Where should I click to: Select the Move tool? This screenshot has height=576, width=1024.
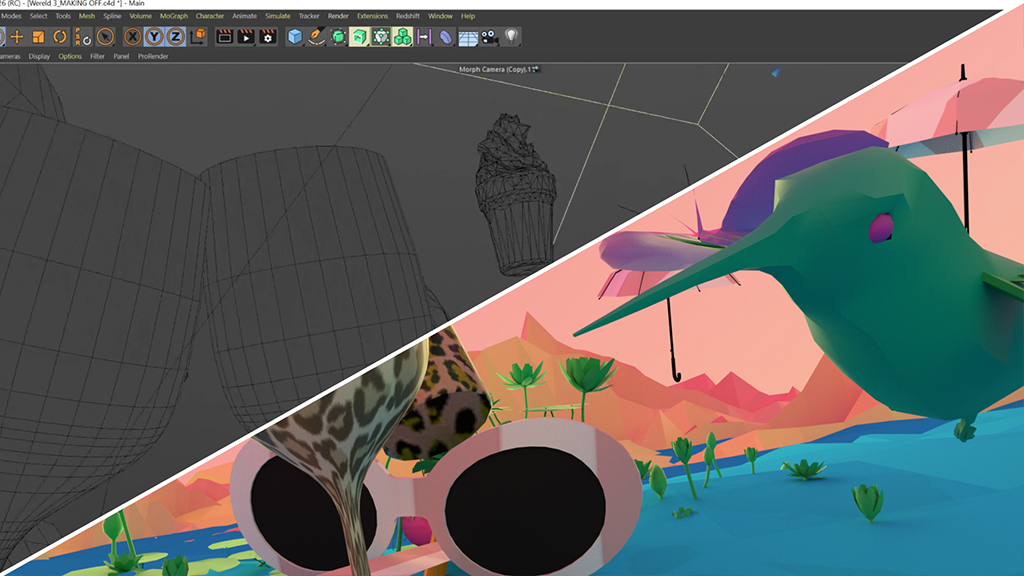(16, 37)
